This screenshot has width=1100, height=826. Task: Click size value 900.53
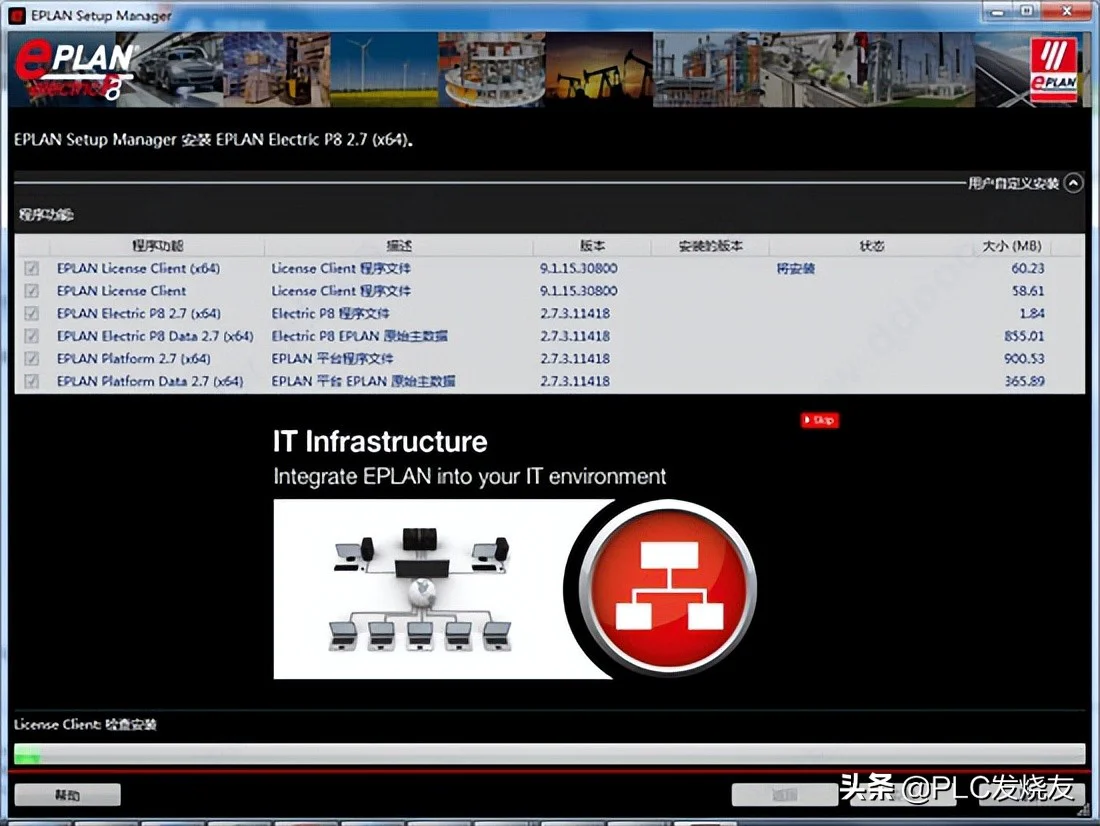[1024, 358]
